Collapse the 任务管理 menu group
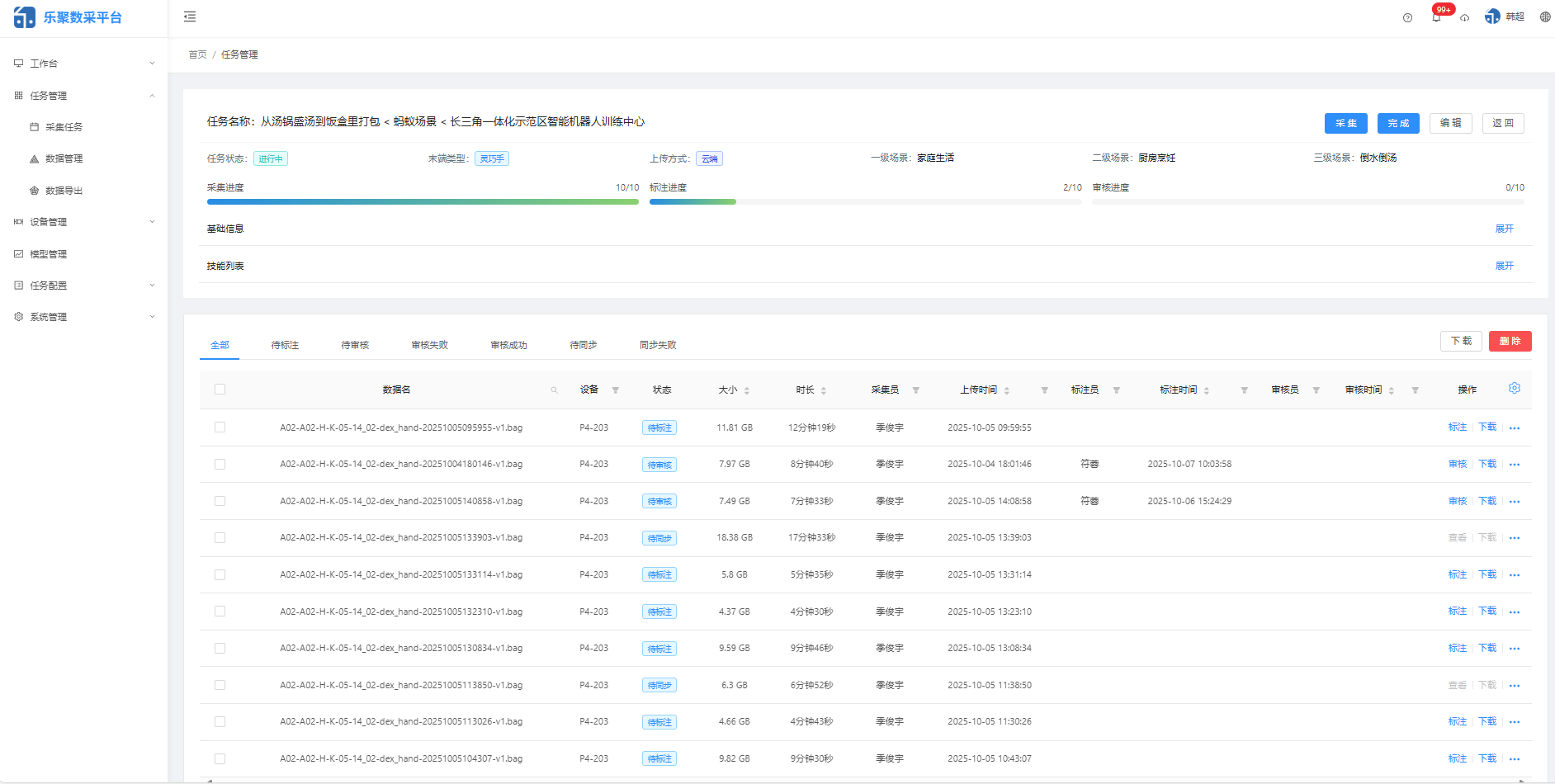This screenshot has width=1555, height=784. click(152, 95)
